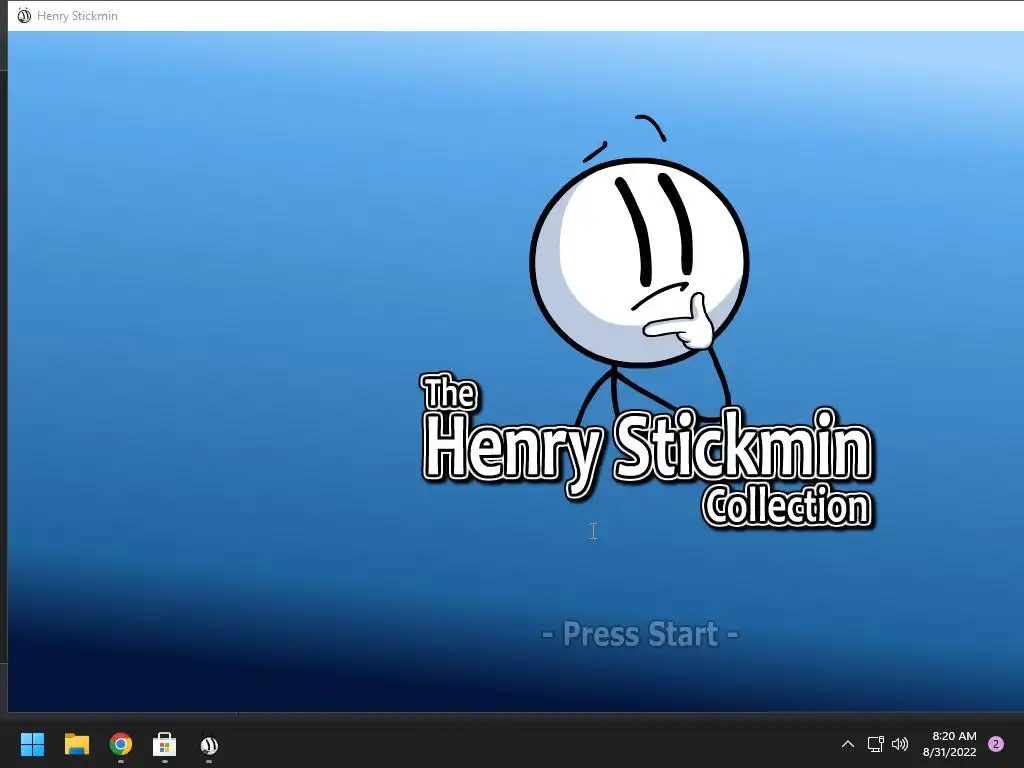Switch to Google Chrome in the taskbar
1024x768 pixels.
pyautogui.click(x=121, y=744)
